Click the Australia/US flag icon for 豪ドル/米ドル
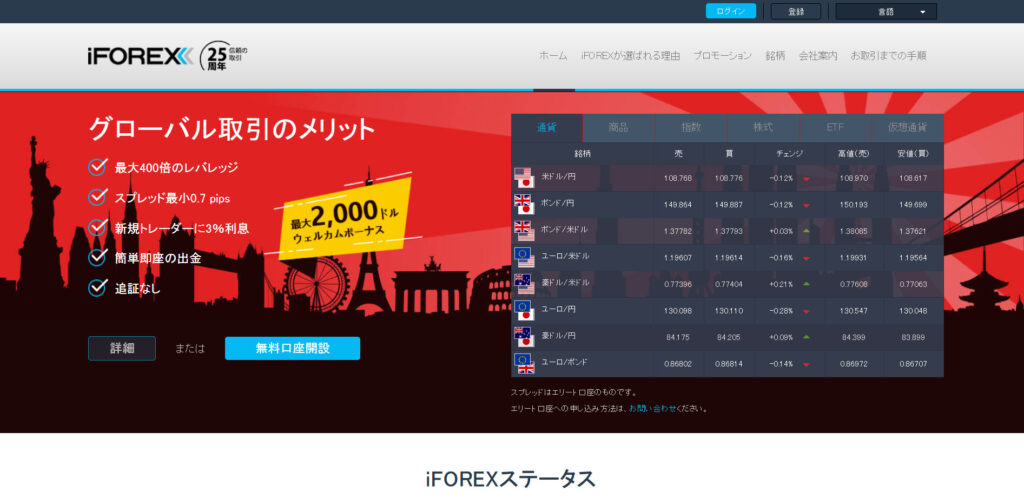Screen dimensions: 1024x504 (524, 284)
